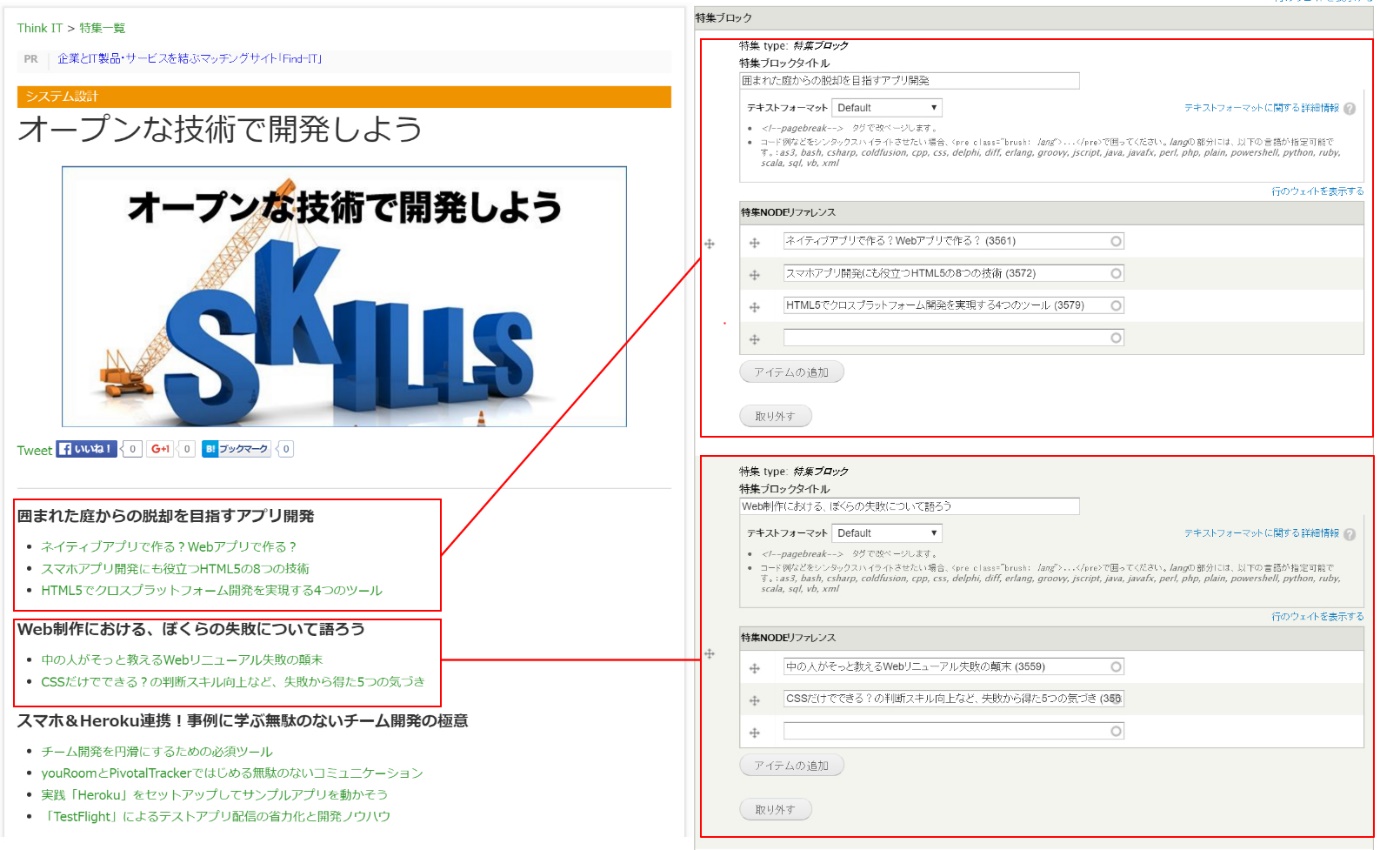1380x850 pixels.
Task: Click the Think IT breadcrumb link
Action: pos(39,28)
